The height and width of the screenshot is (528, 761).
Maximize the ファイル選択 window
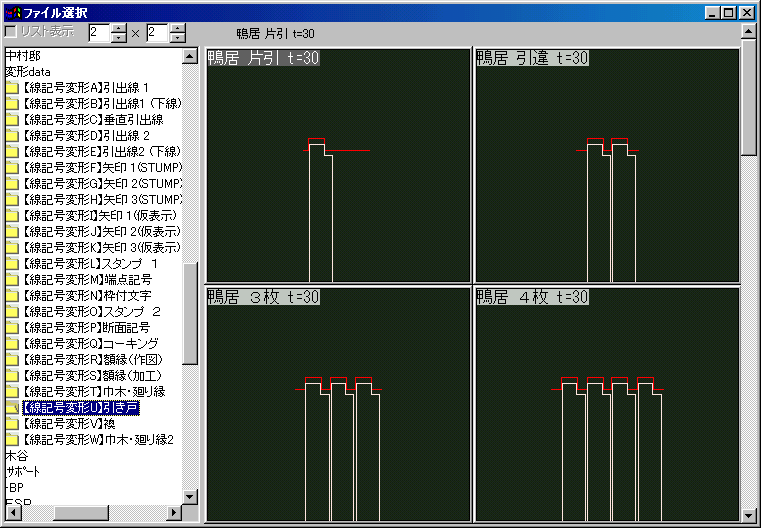pyautogui.click(x=728, y=13)
